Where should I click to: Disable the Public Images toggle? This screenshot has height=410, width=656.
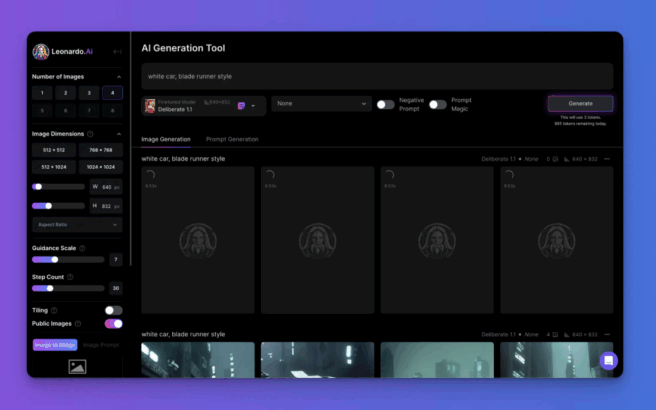coord(113,324)
